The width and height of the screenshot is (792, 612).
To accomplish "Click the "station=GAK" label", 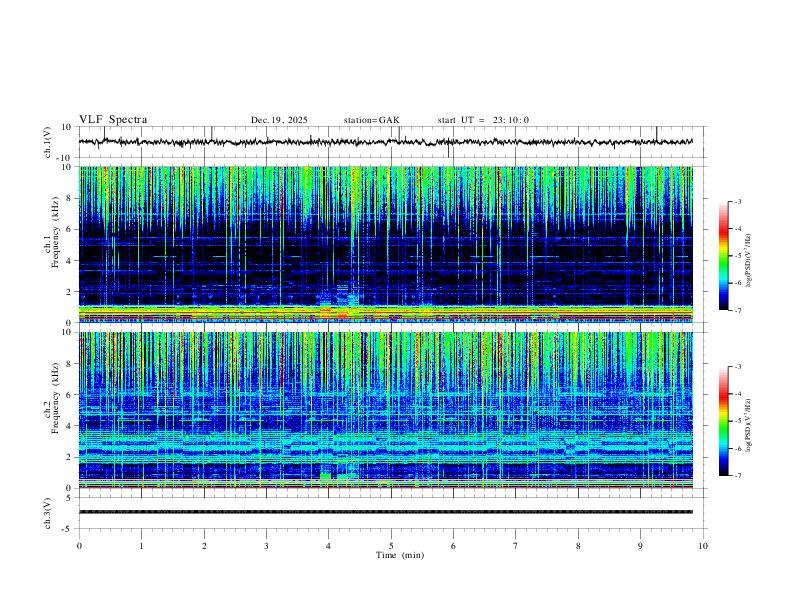I will click(371, 120).
